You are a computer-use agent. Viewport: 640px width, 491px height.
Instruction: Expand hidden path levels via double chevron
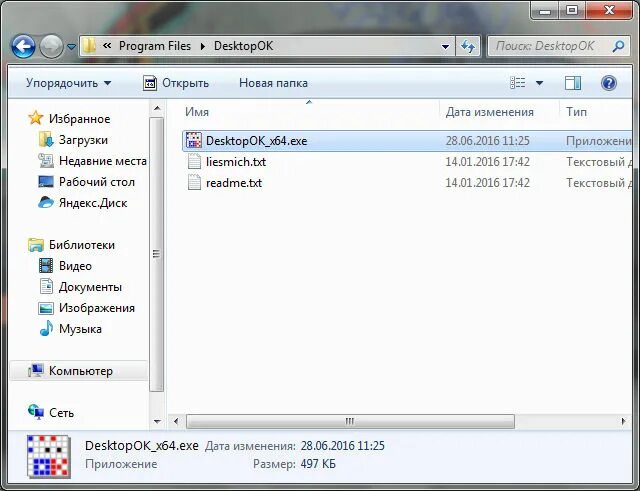click(107, 46)
